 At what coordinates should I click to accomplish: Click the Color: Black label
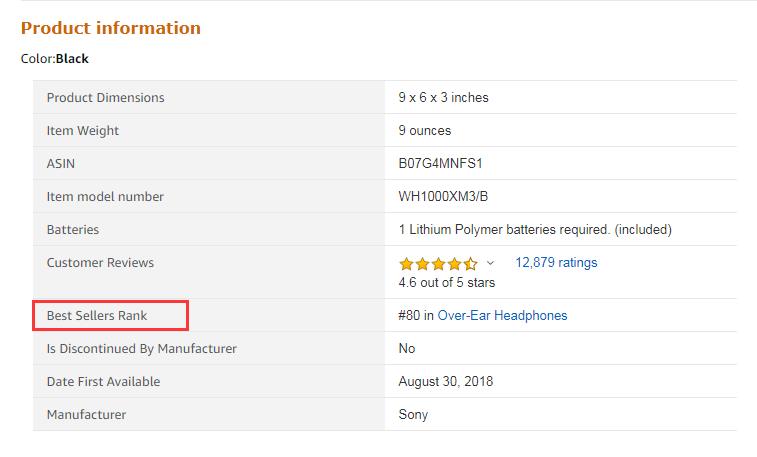(55, 59)
